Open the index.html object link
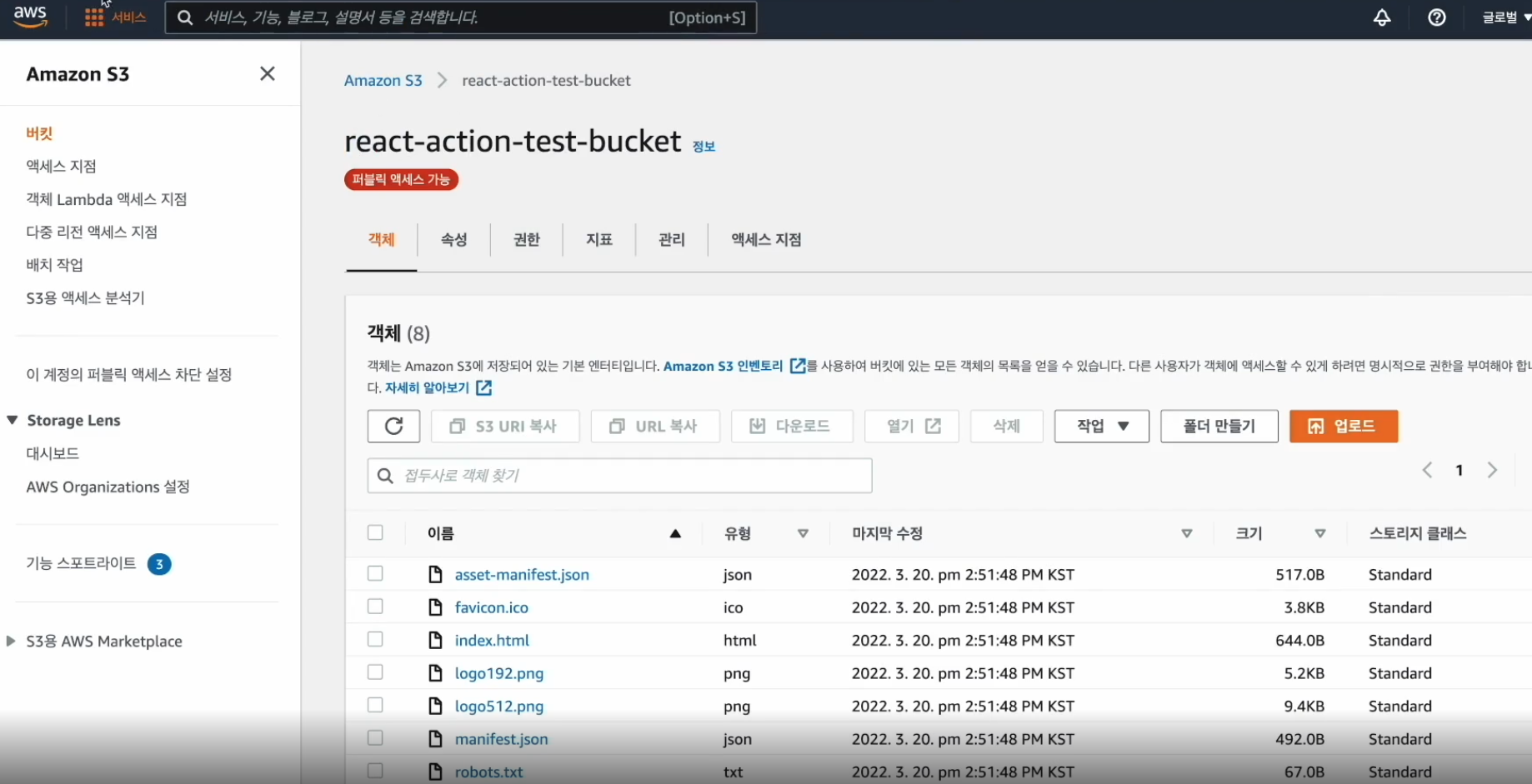Image resolution: width=1532 pixels, height=784 pixels. click(x=492, y=641)
